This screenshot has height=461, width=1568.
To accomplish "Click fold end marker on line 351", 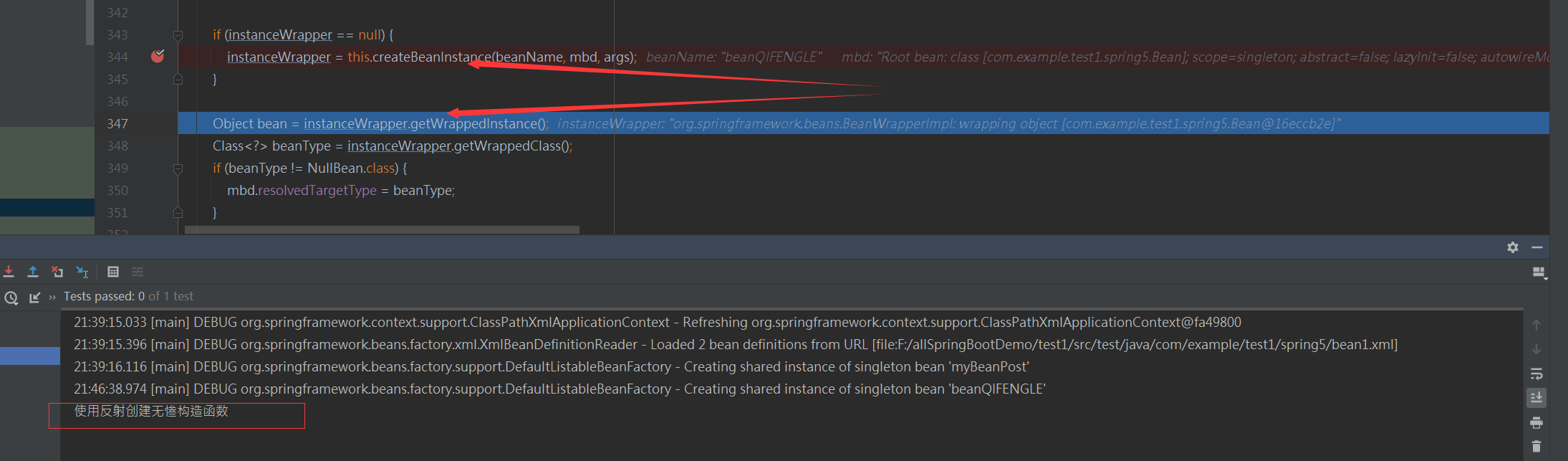I will [x=178, y=213].
